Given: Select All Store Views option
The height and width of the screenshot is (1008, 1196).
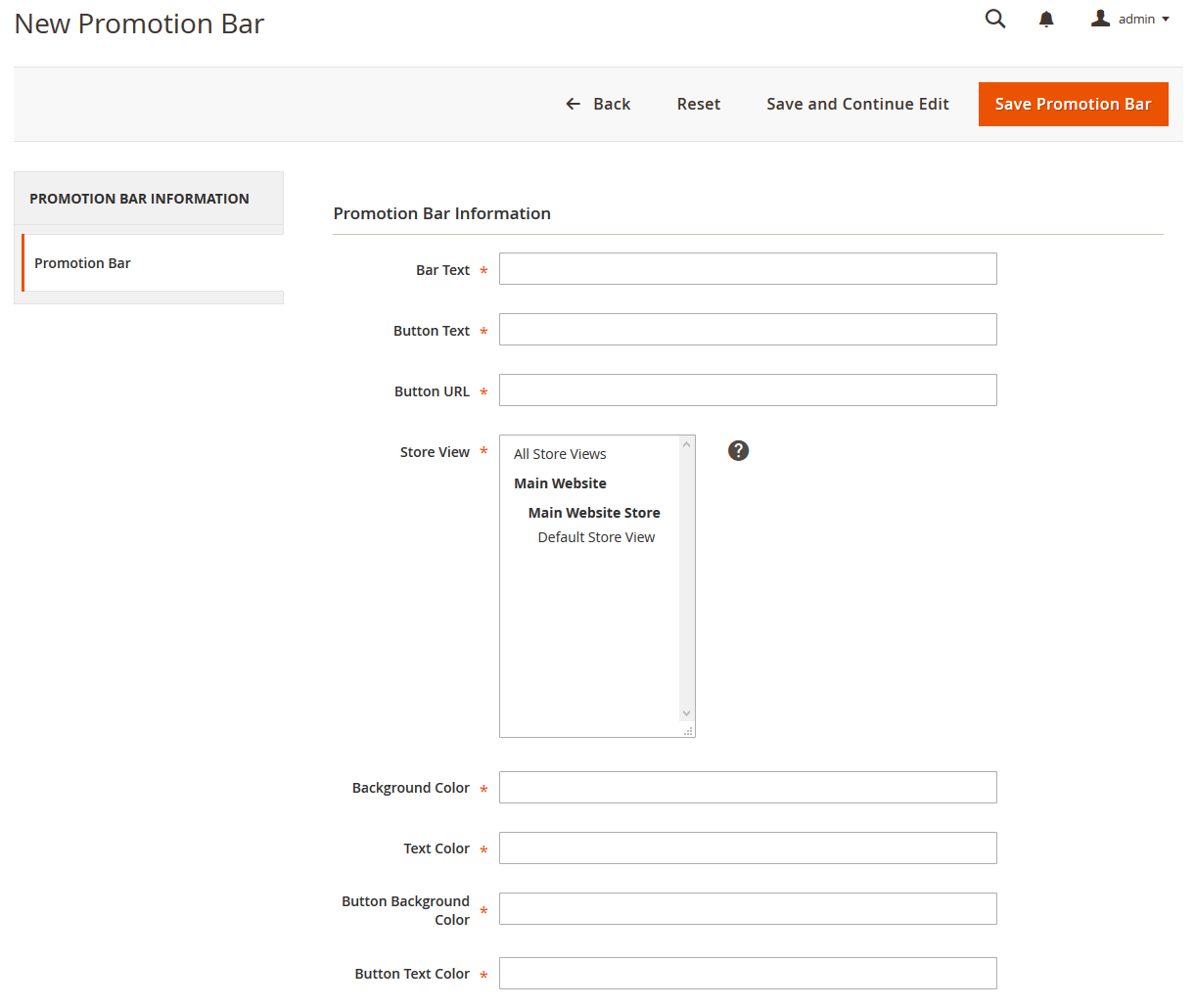Looking at the screenshot, I should click(x=560, y=454).
